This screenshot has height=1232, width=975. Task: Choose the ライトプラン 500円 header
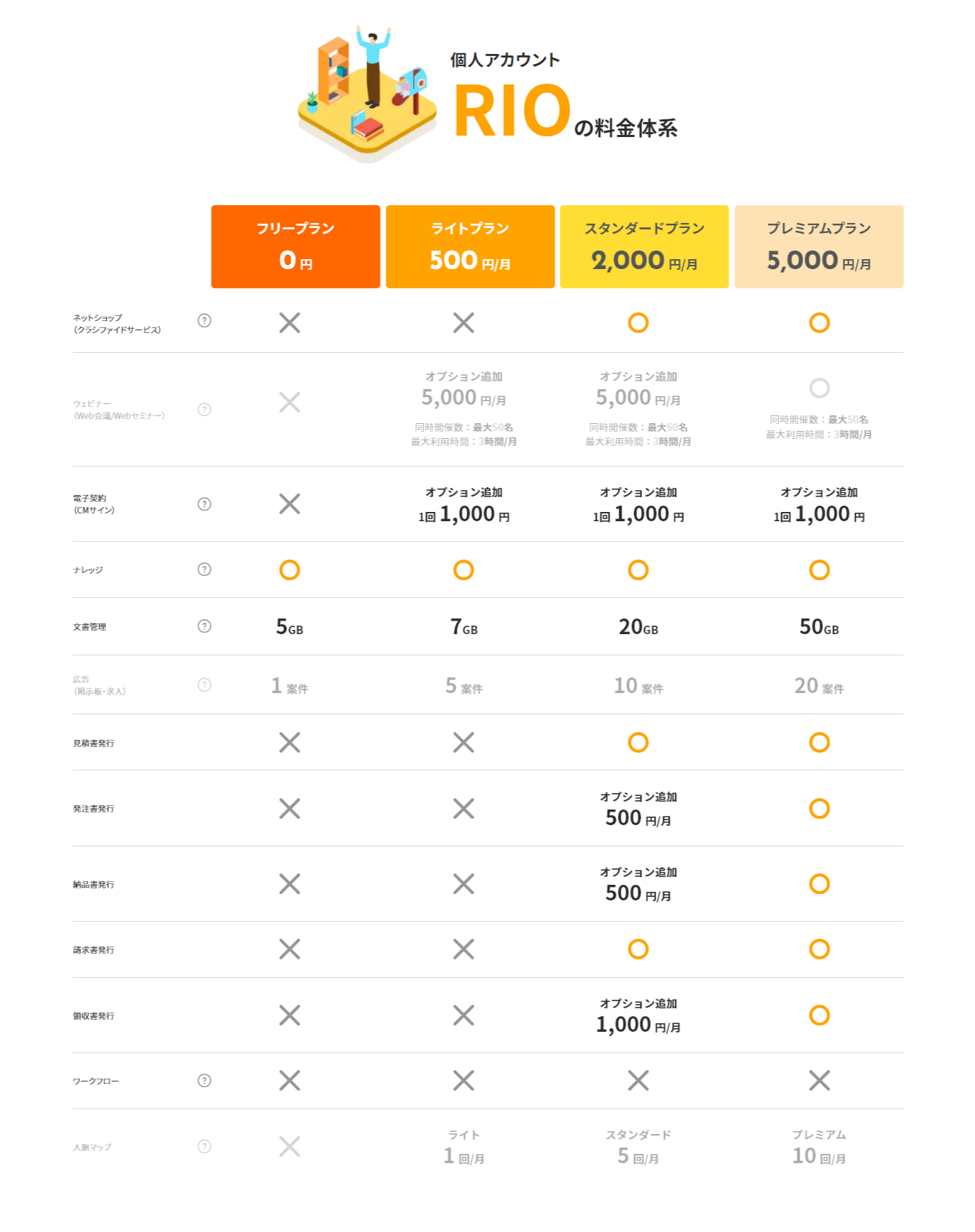click(470, 246)
